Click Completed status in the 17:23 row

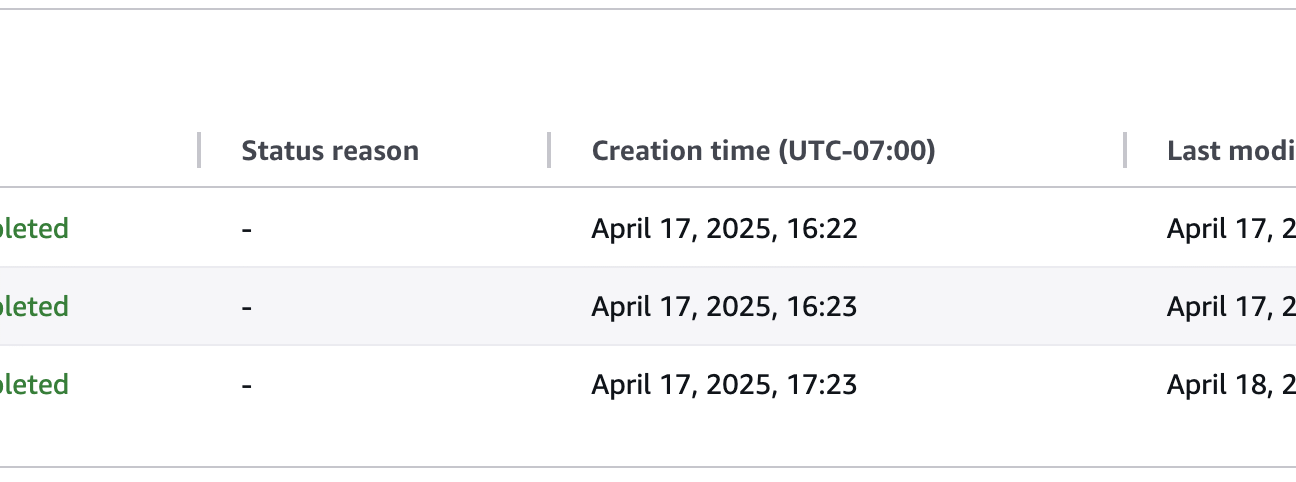pyautogui.click(x=34, y=384)
